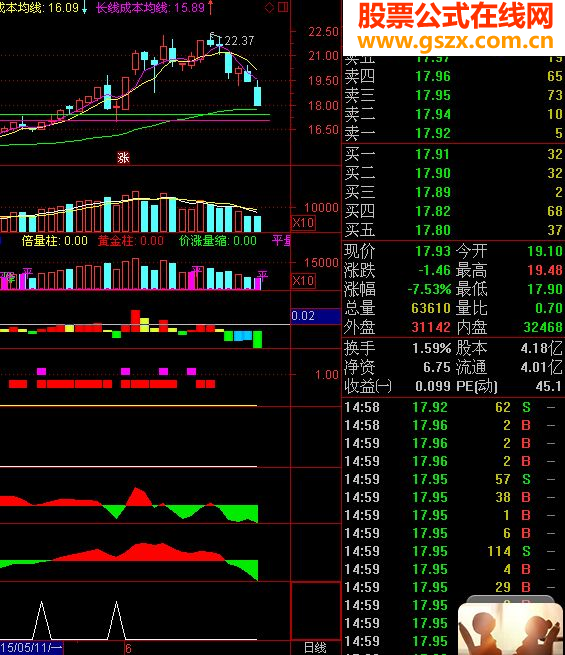This screenshot has width=565, height=655.
Task: Click the 外盘 31142 value
Action: tap(431, 327)
